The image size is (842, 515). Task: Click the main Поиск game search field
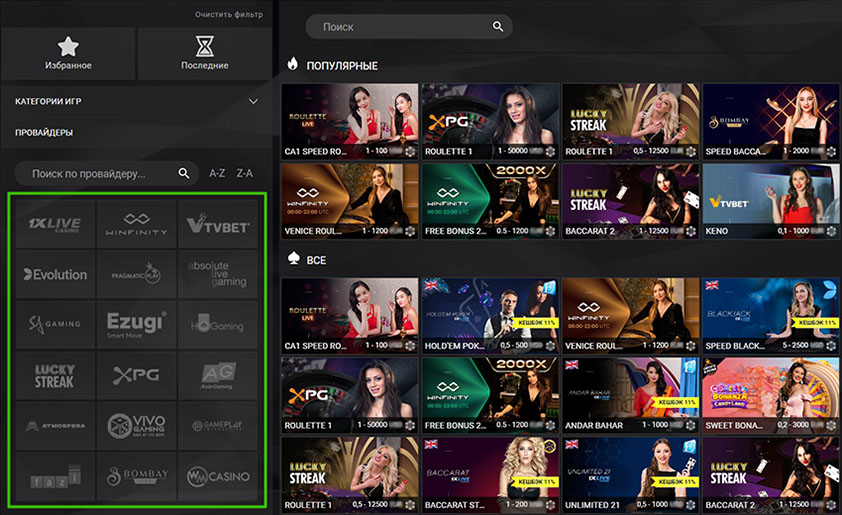[400, 27]
